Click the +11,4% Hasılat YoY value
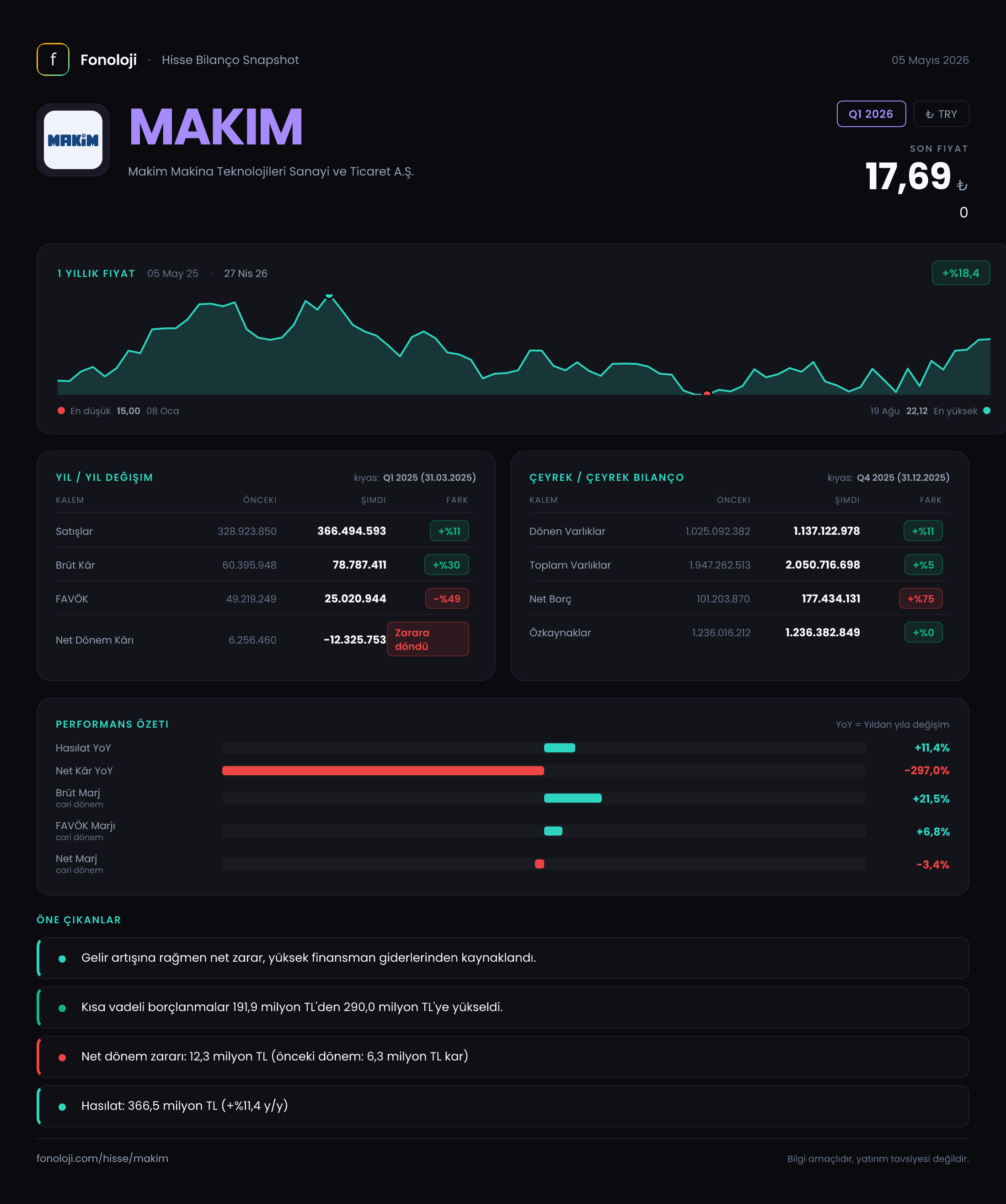The image size is (1006, 1204). click(931, 748)
